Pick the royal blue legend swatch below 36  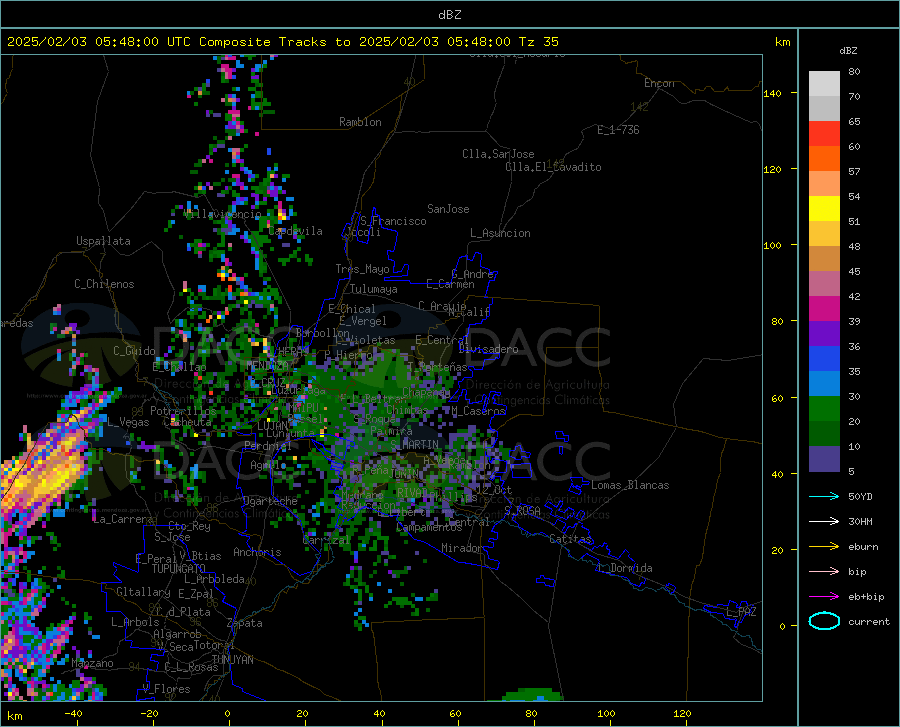tap(824, 359)
